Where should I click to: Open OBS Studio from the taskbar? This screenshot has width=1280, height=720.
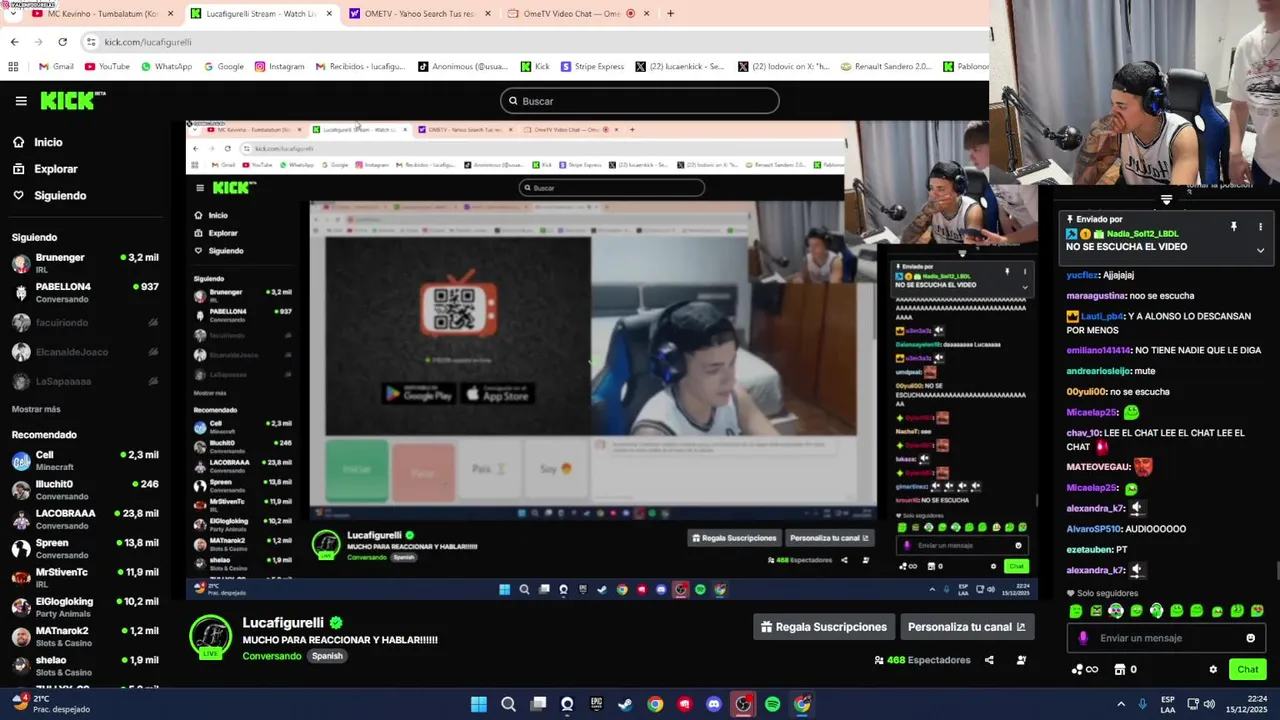point(743,704)
